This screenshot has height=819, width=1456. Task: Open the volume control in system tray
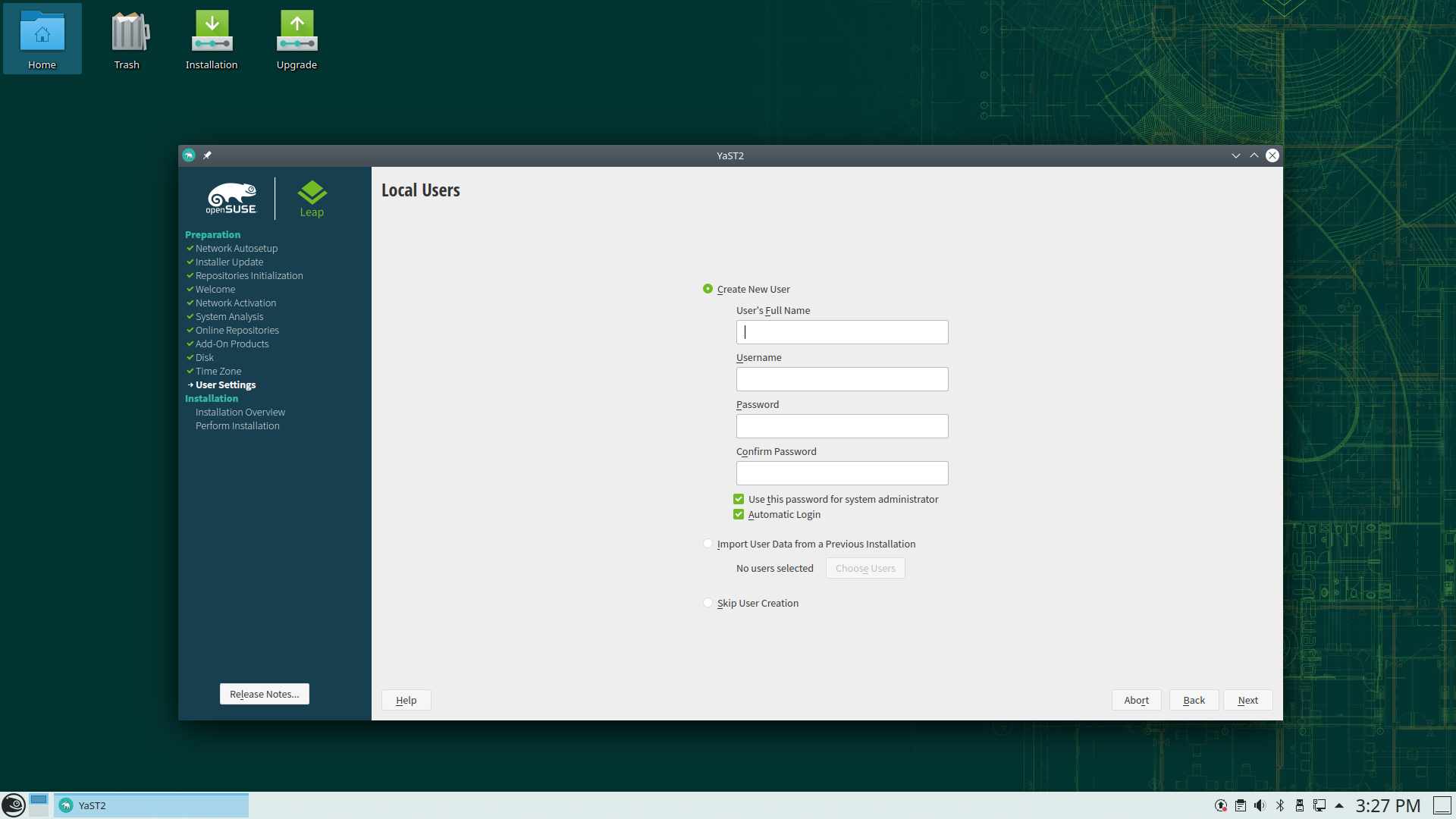click(1260, 805)
